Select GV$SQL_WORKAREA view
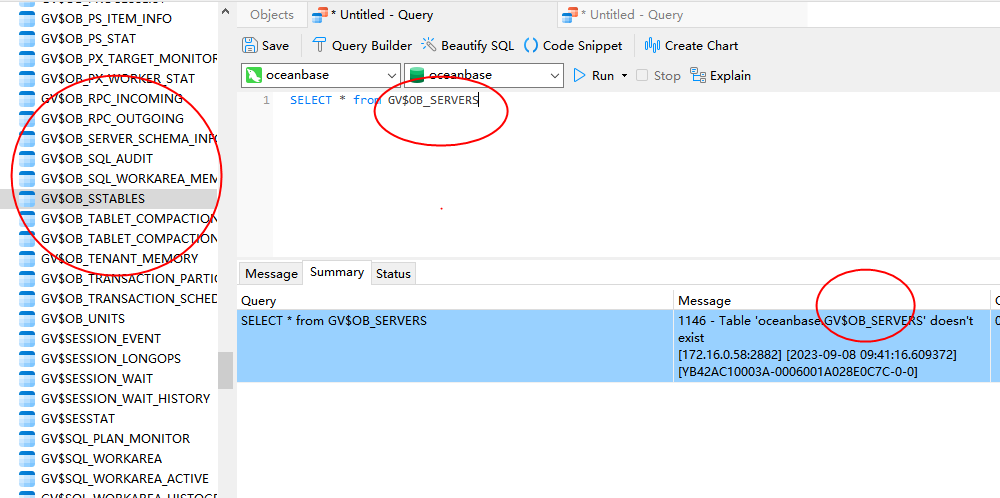The height and width of the screenshot is (498, 1000). tap(101, 458)
